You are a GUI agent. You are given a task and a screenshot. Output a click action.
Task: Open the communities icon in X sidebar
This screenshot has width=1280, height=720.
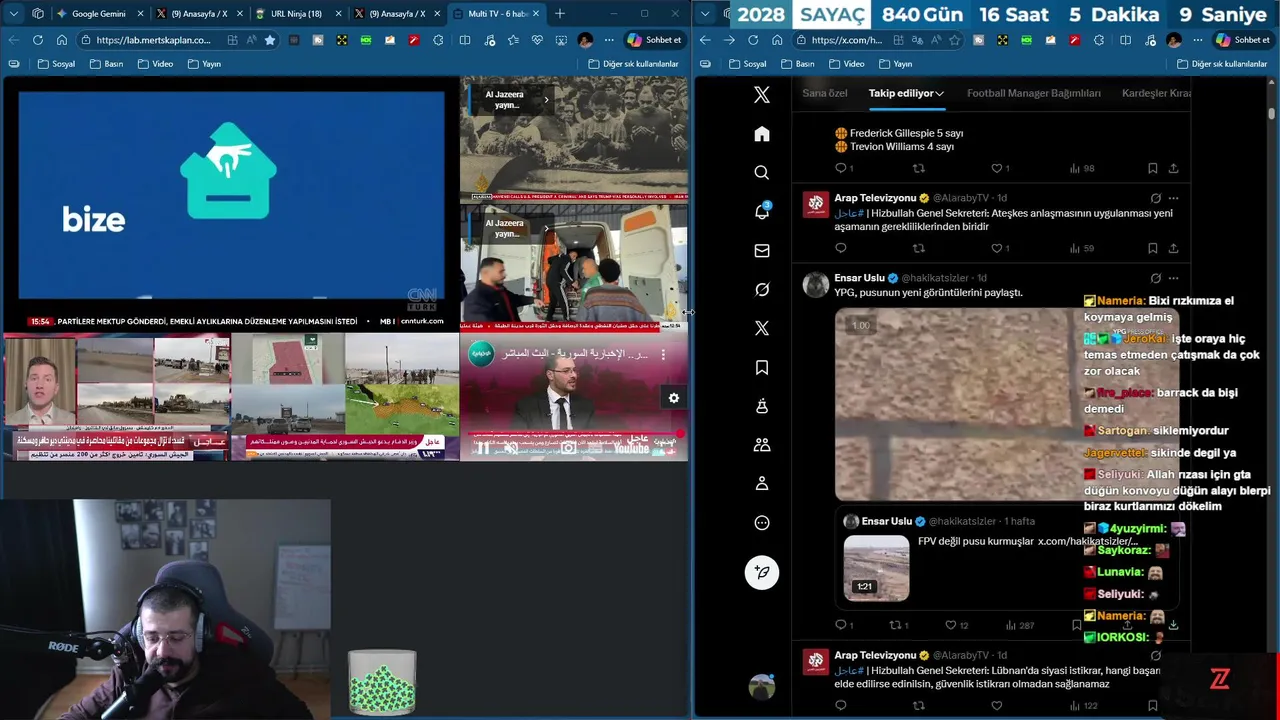click(x=762, y=445)
